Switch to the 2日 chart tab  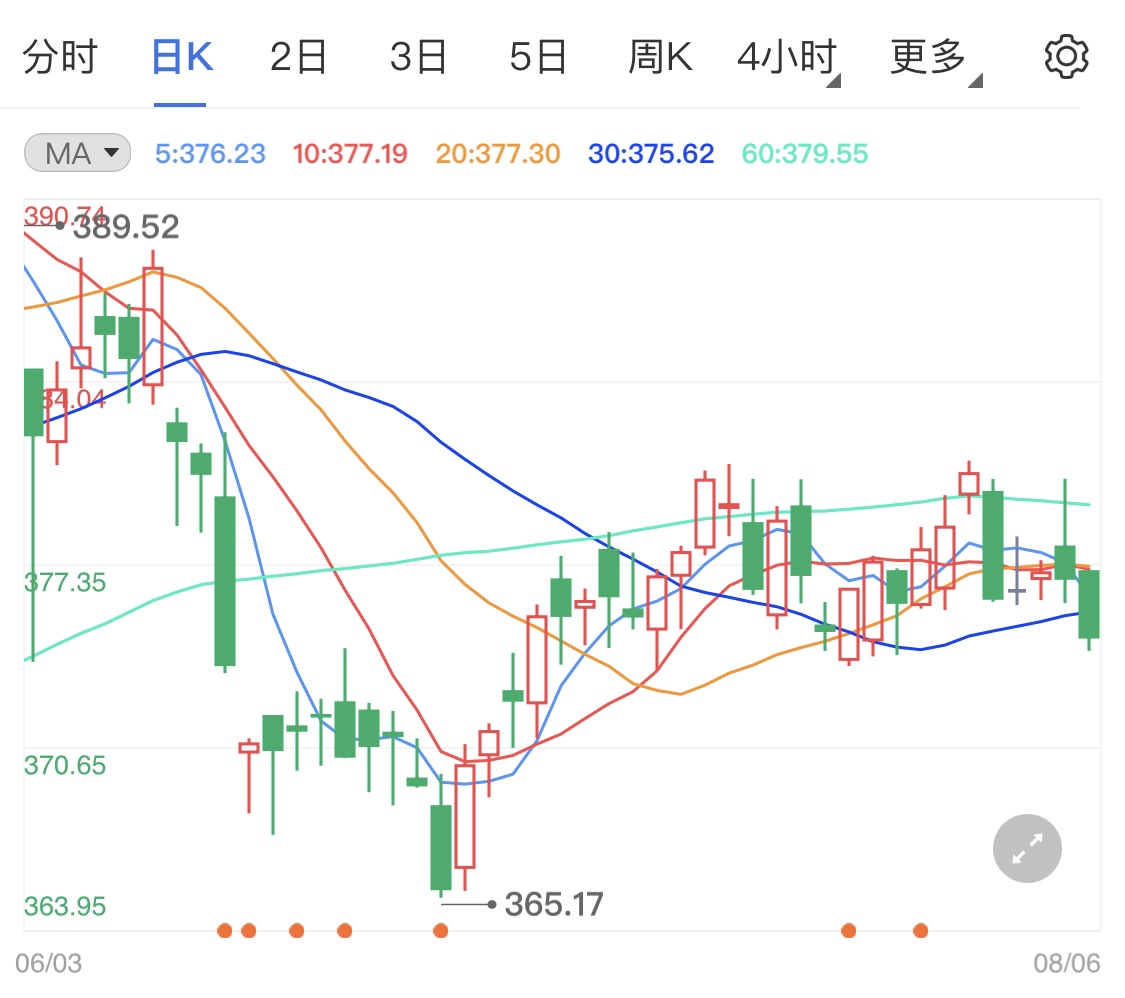pos(298,57)
